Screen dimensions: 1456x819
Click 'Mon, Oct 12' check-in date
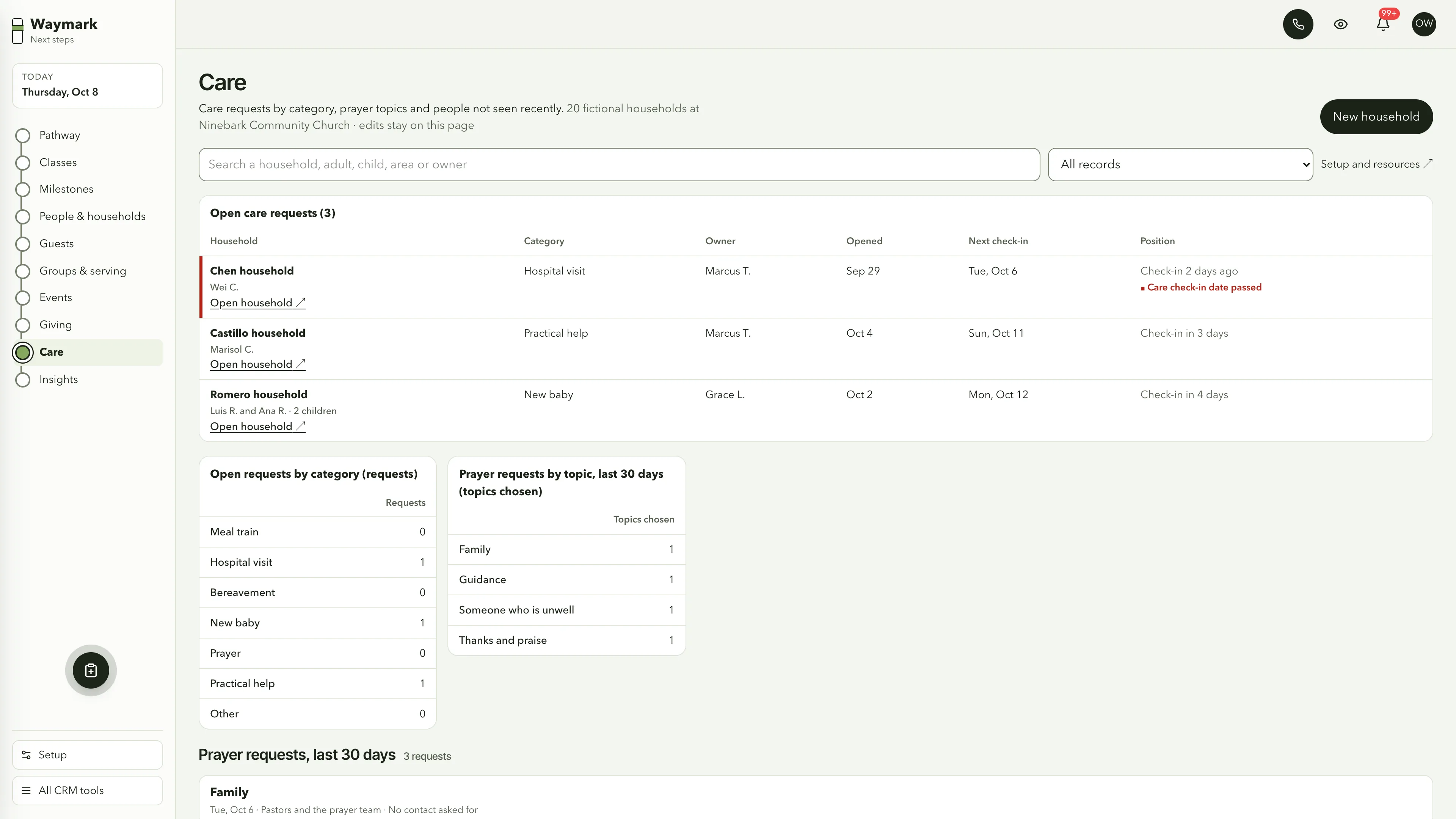998,394
